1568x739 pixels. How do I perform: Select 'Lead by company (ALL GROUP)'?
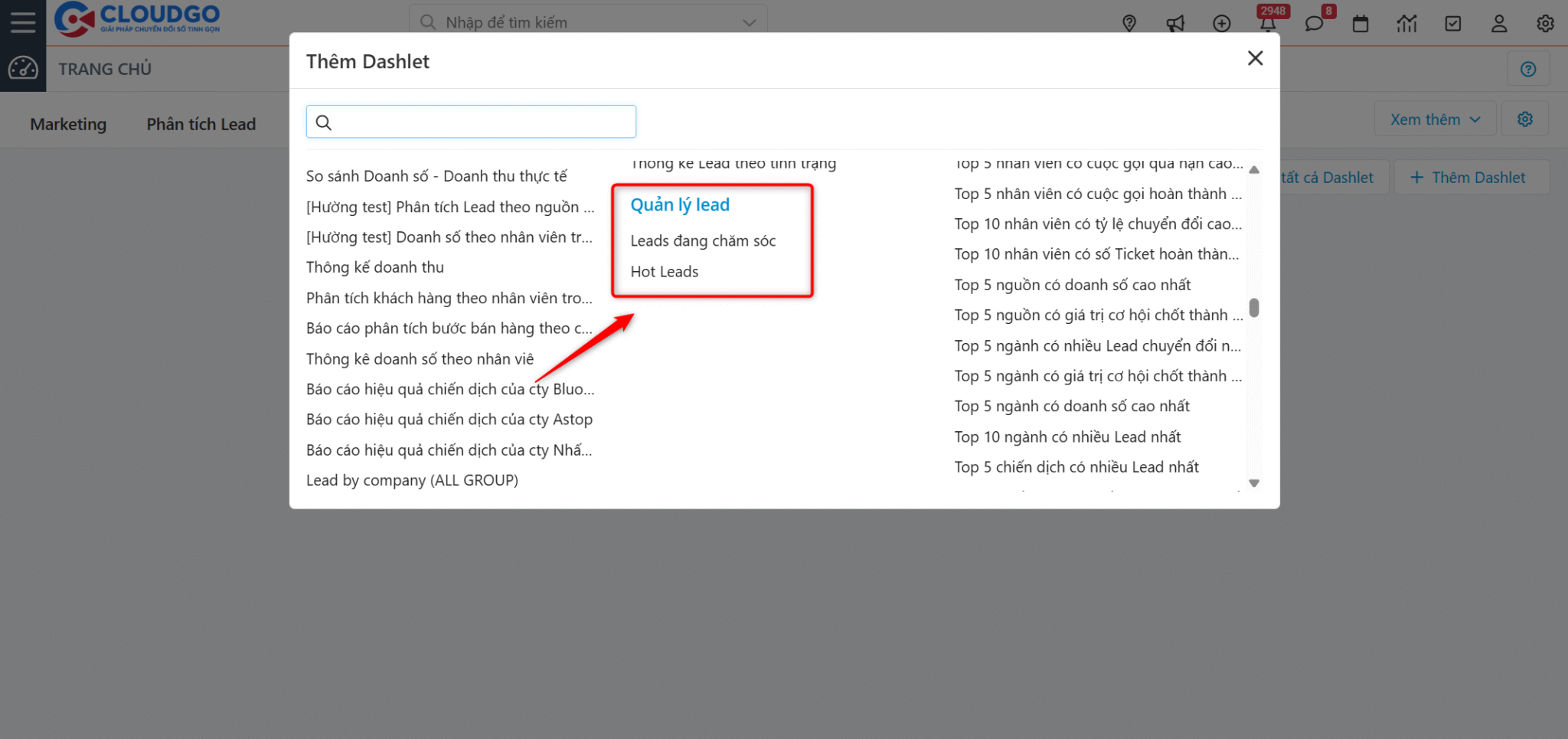click(x=412, y=480)
